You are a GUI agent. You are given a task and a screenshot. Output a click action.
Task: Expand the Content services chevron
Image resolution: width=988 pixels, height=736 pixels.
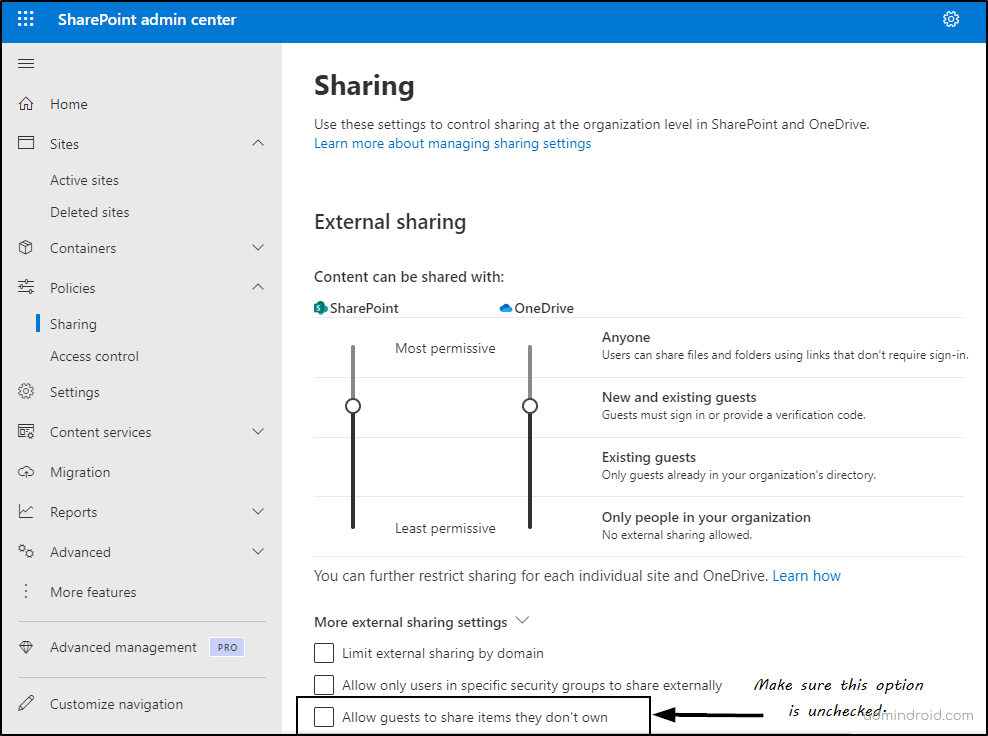[258, 432]
